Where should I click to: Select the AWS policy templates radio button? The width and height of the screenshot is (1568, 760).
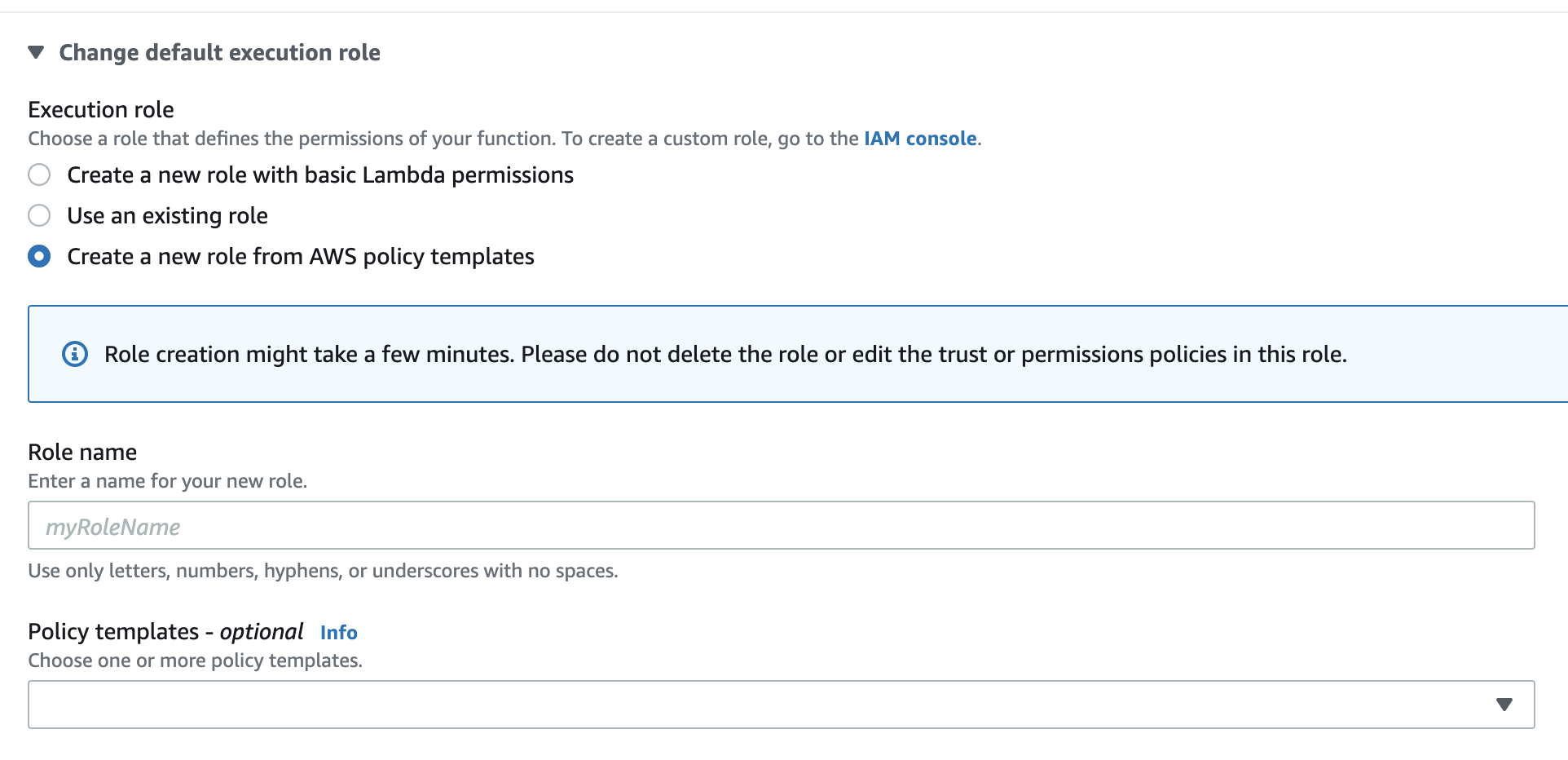coord(39,257)
